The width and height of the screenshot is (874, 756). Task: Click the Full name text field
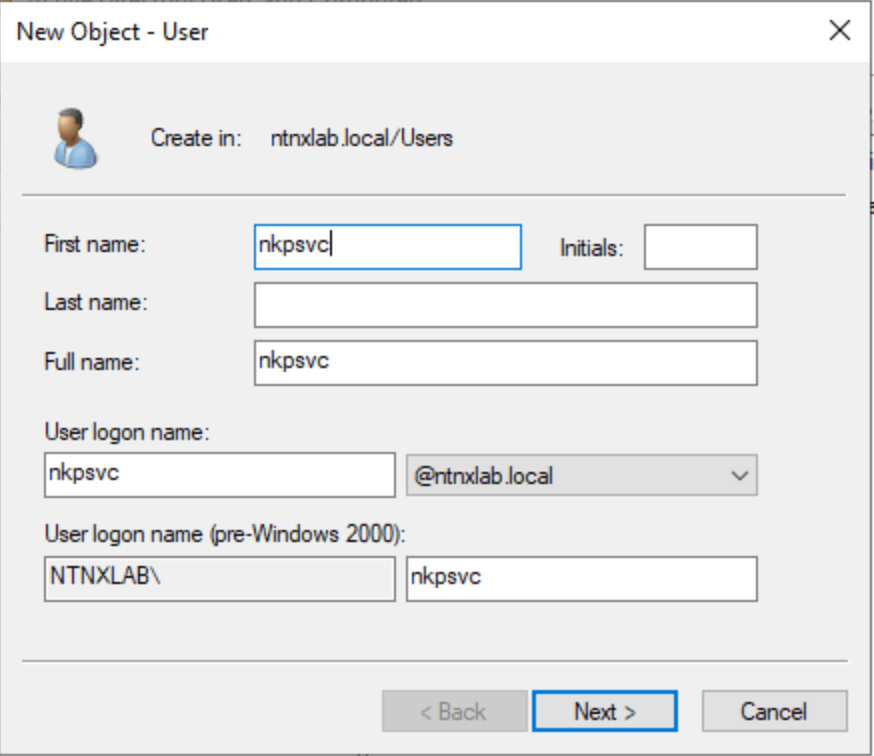coord(505,362)
